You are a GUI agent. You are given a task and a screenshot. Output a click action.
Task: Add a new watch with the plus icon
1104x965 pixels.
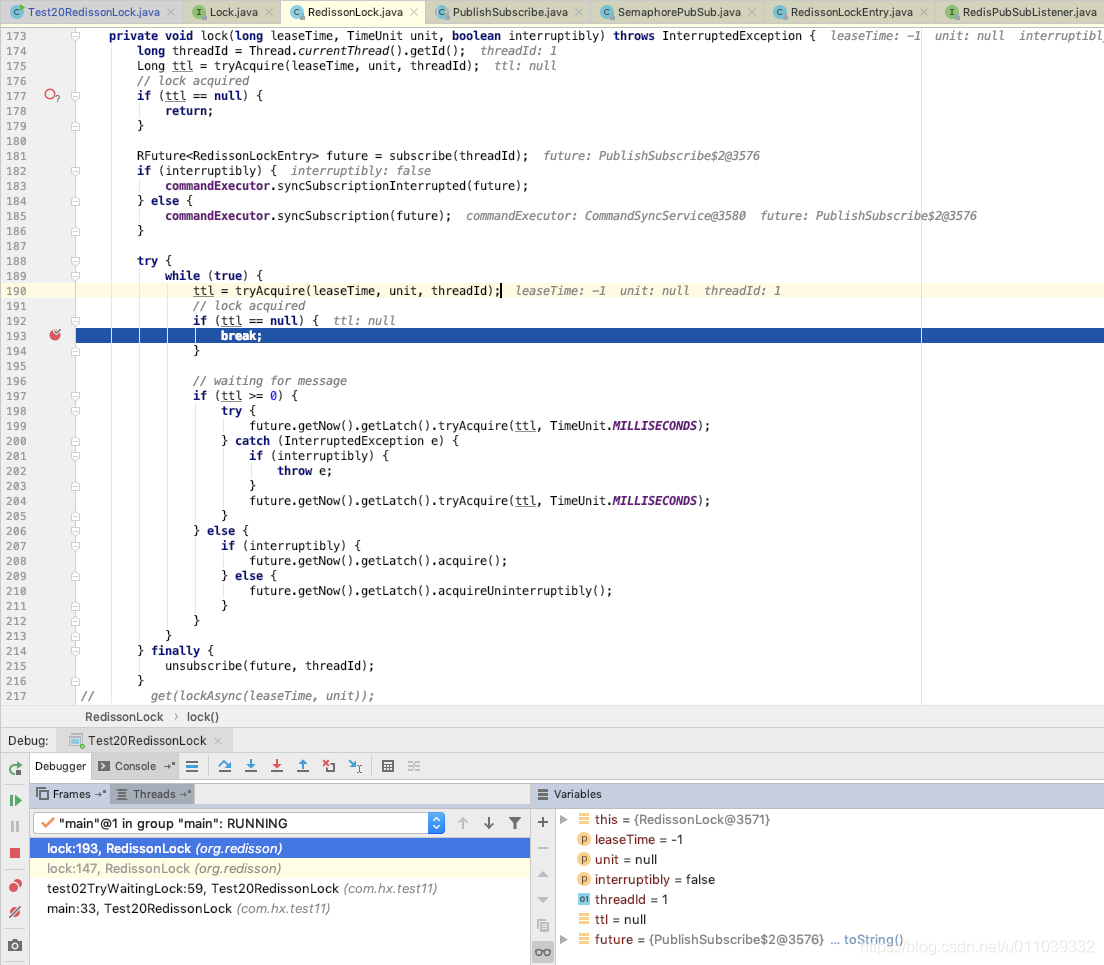pyautogui.click(x=543, y=822)
